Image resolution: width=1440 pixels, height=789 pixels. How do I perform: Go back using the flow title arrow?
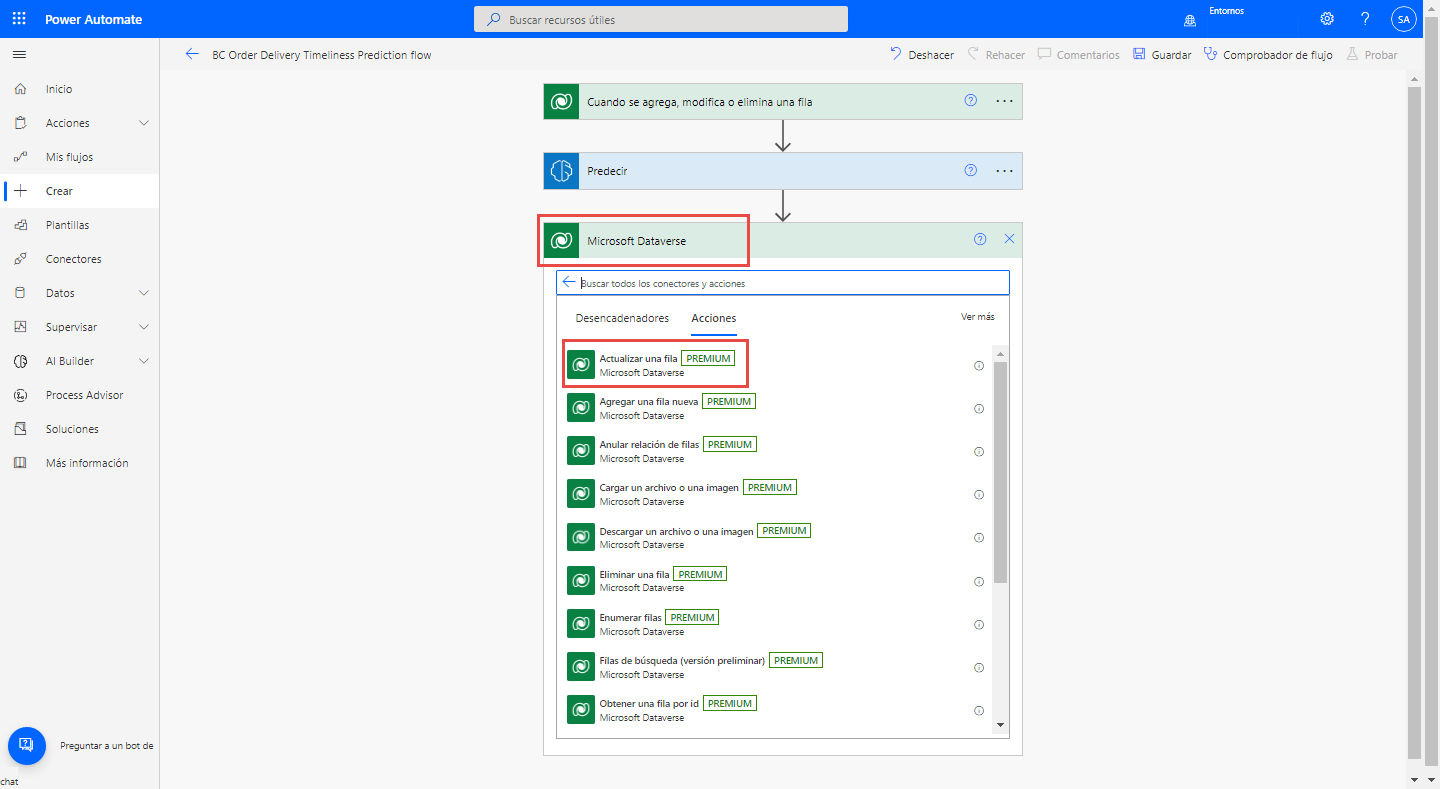tap(192, 55)
